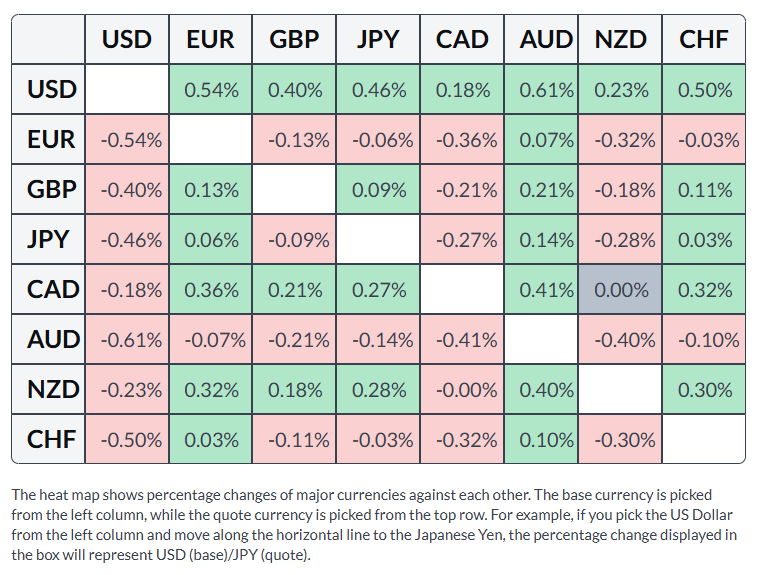
Task: Select the NZD row header
Action: click(x=48, y=390)
